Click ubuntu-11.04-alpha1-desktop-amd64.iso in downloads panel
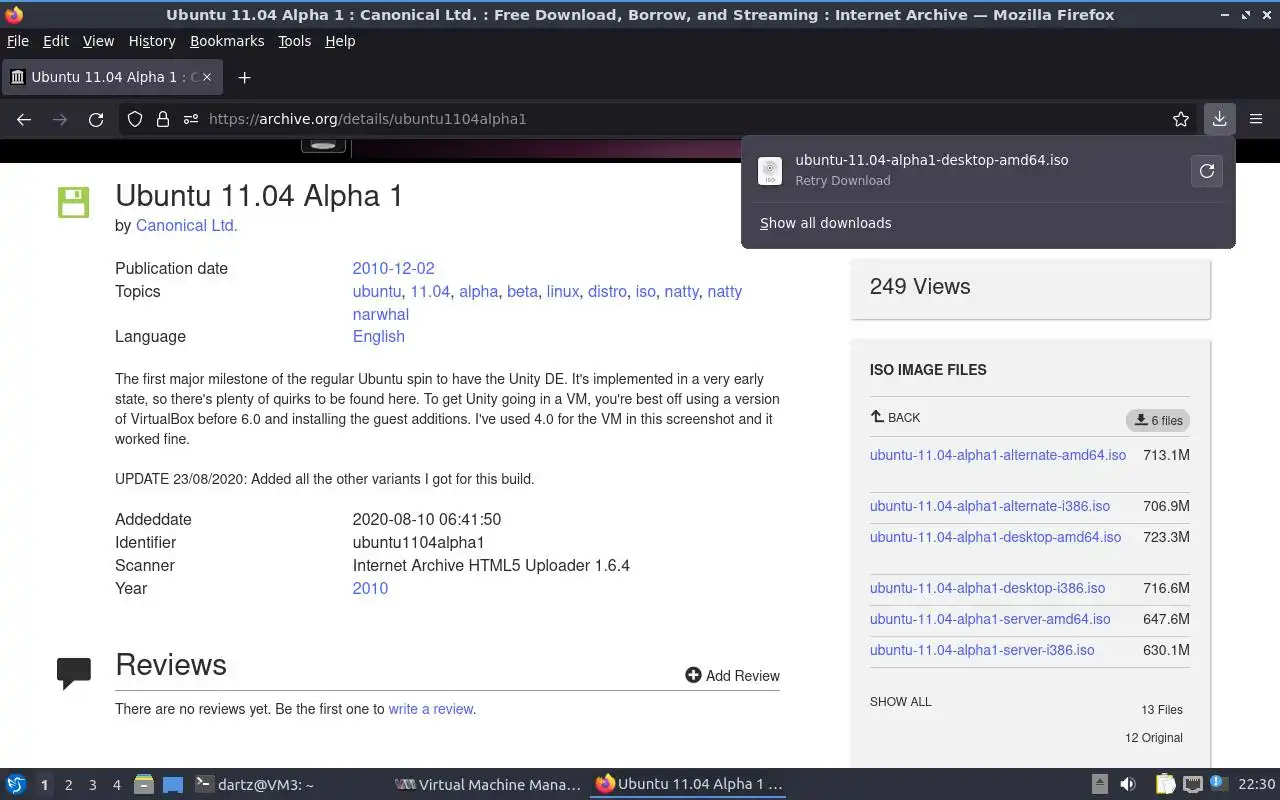This screenshot has height=800, width=1280. (x=932, y=160)
